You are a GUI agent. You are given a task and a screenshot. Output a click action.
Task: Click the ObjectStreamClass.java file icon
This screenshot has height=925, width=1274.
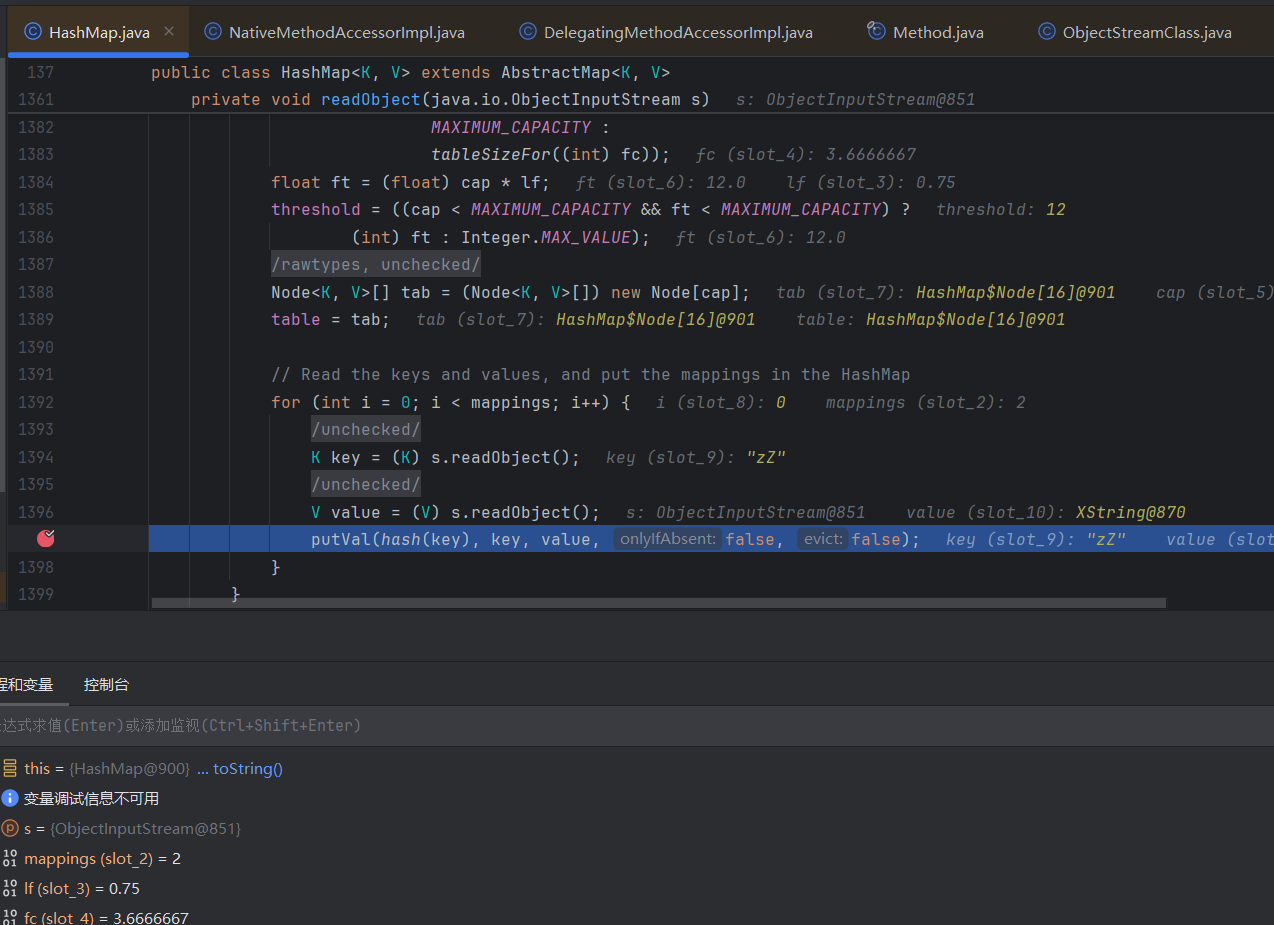coord(1047,32)
